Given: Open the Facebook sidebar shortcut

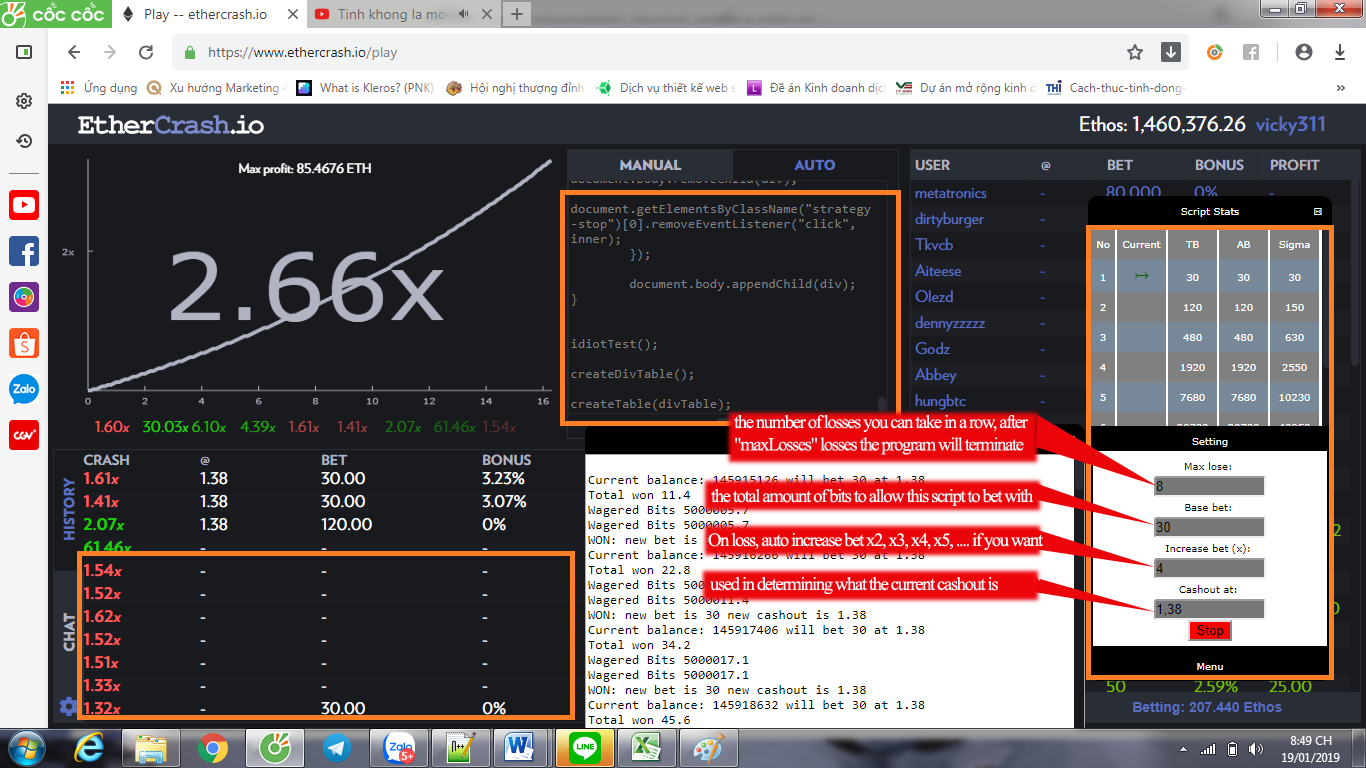Looking at the screenshot, I should [x=24, y=251].
